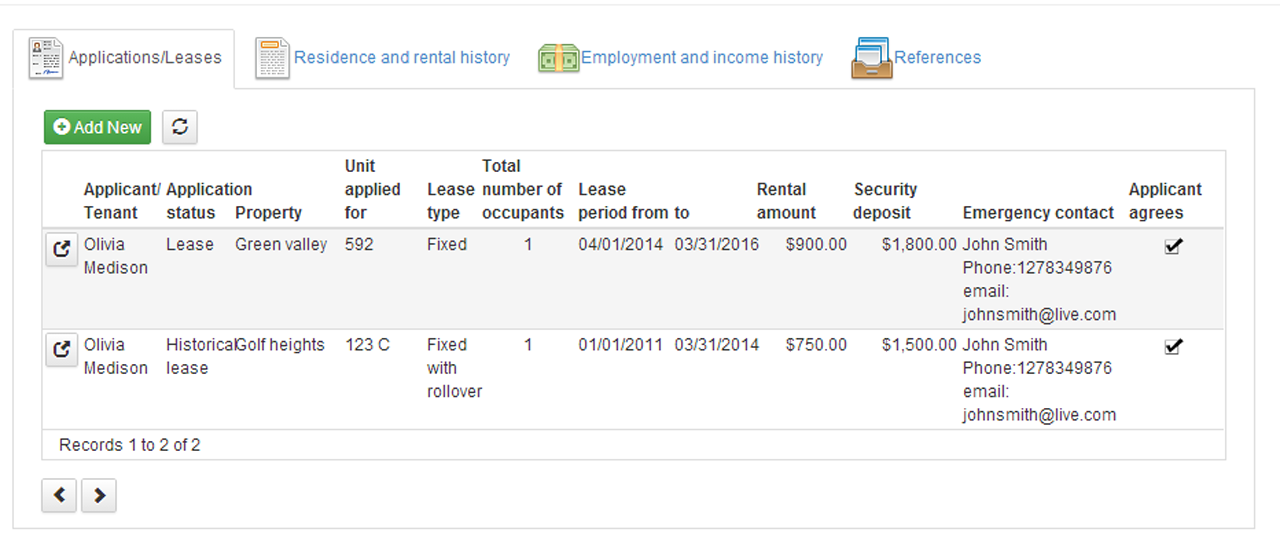Open the Green valley lease record

[62, 250]
